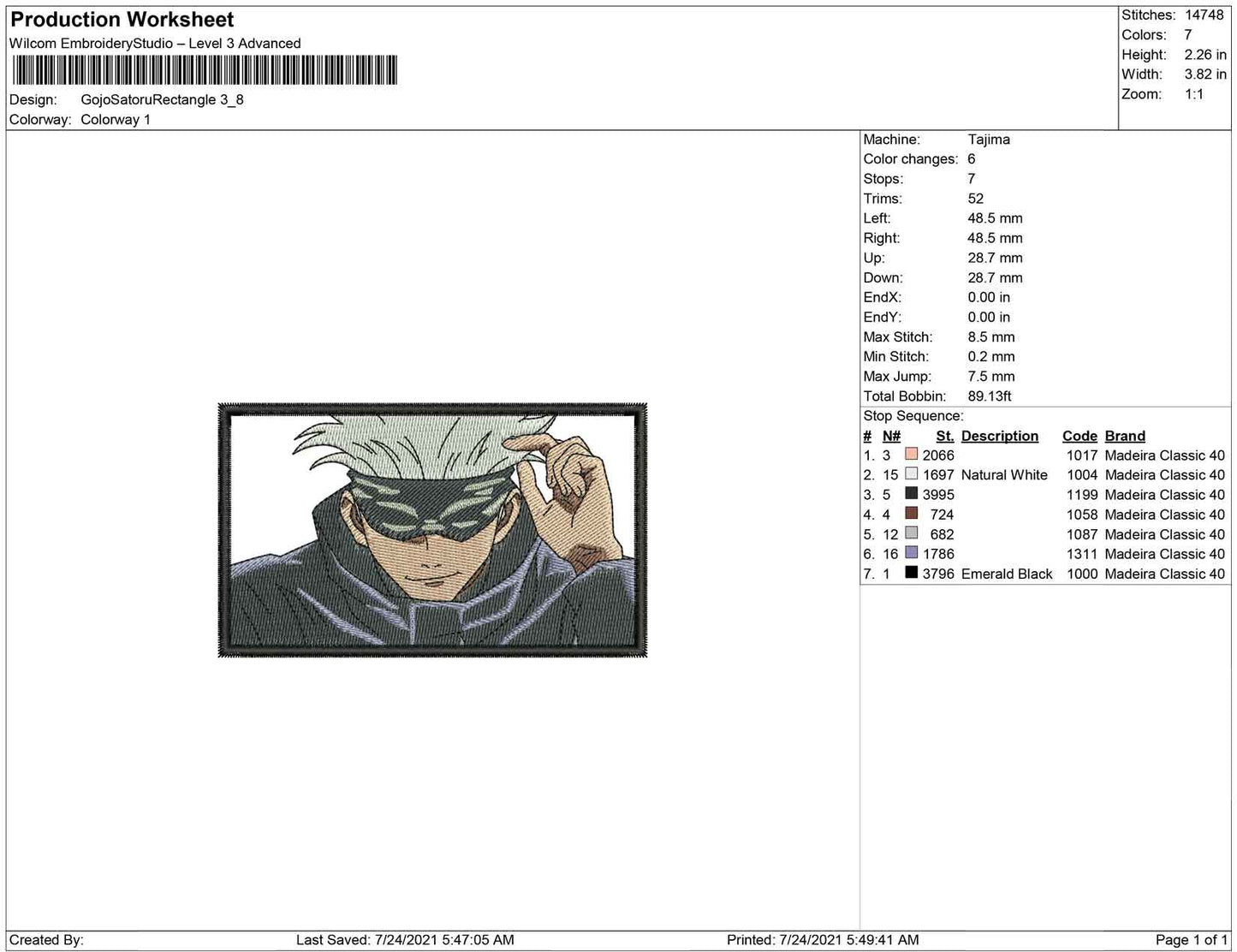
Task: Click the Natural White description text
Action: click(1004, 475)
